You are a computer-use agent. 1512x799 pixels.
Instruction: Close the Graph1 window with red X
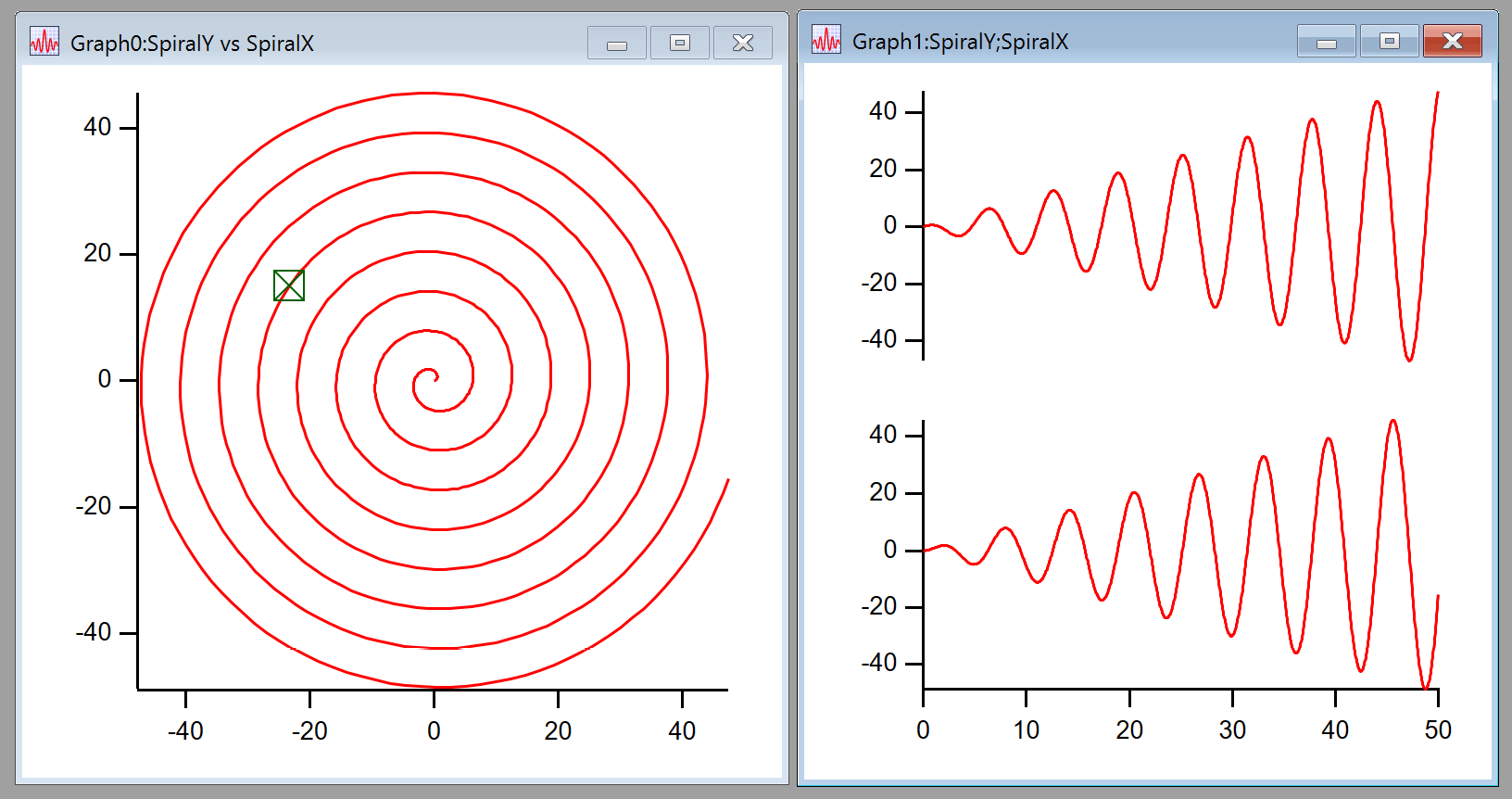[1452, 41]
